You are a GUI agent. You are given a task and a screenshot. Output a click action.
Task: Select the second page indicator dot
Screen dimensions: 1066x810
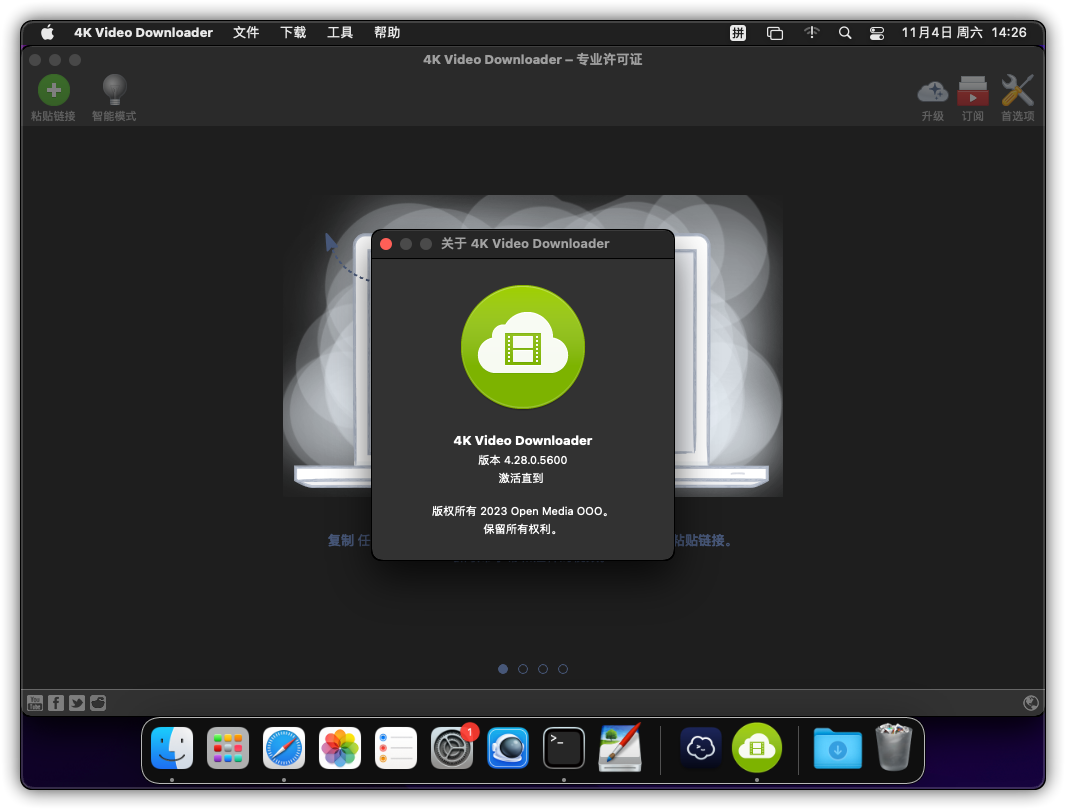point(523,669)
